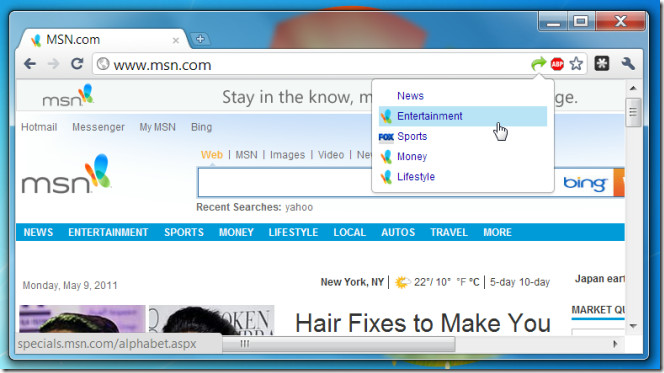Open MORE in the blue navigation bar
Viewport: 664px width, 373px height.
(497, 232)
